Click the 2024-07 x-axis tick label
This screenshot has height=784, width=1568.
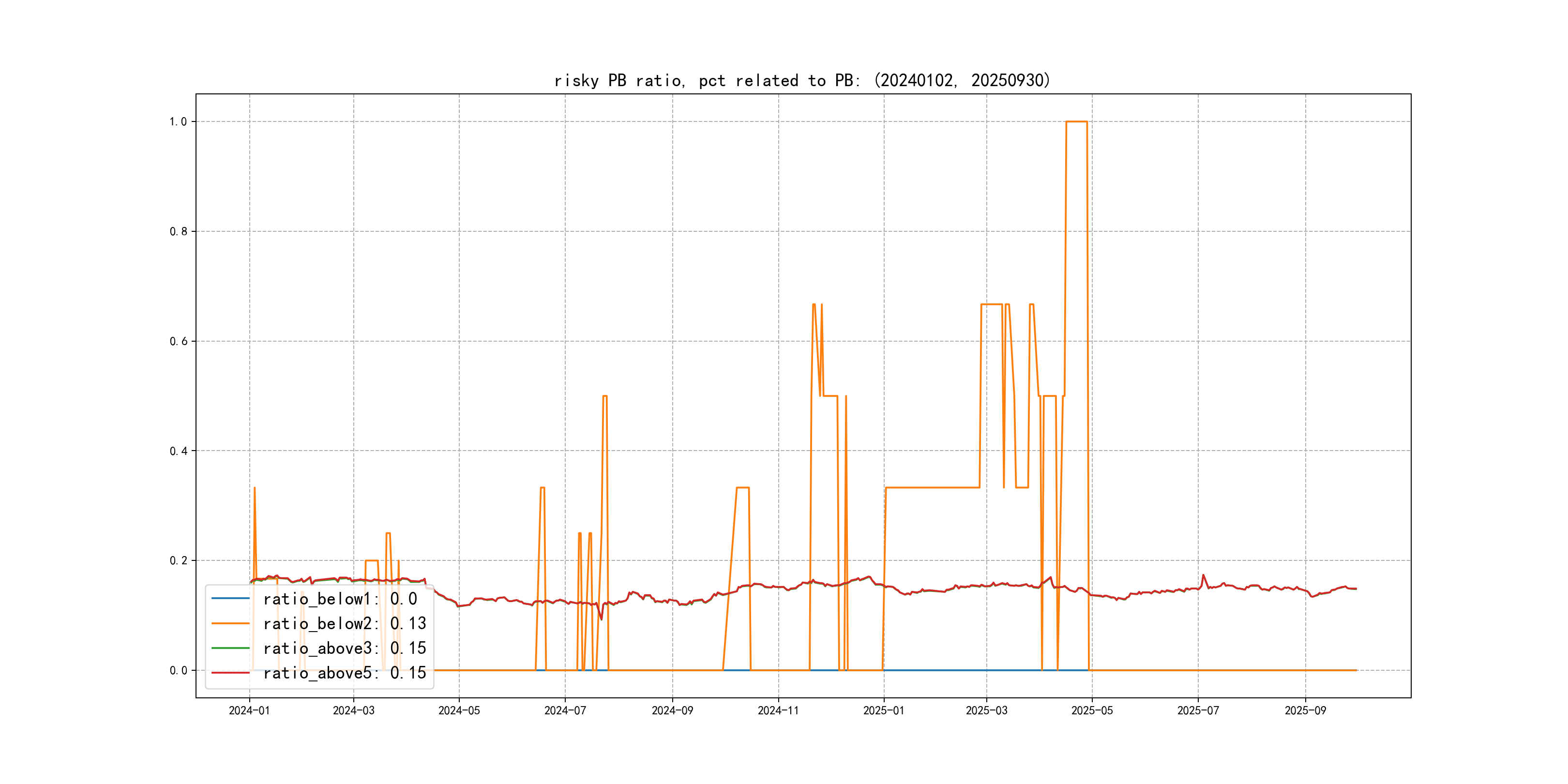click(565, 710)
